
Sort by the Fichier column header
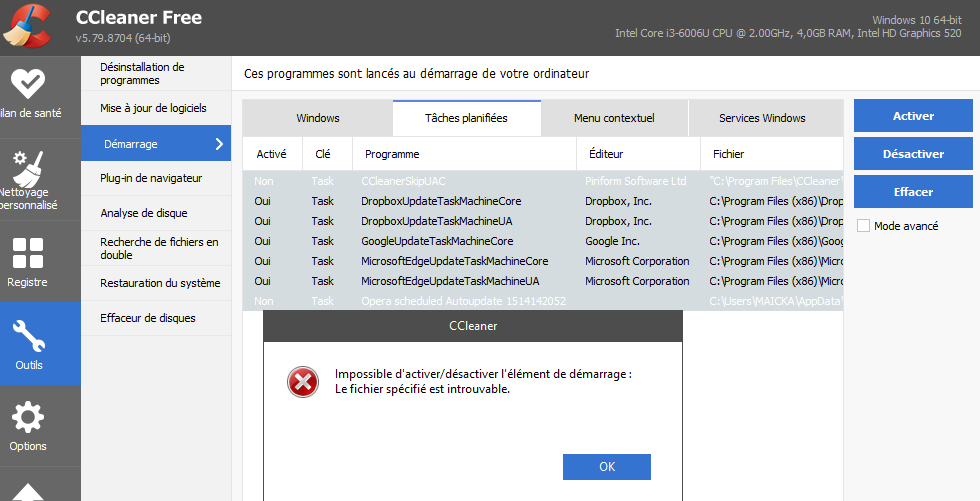click(x=772, y=154)
